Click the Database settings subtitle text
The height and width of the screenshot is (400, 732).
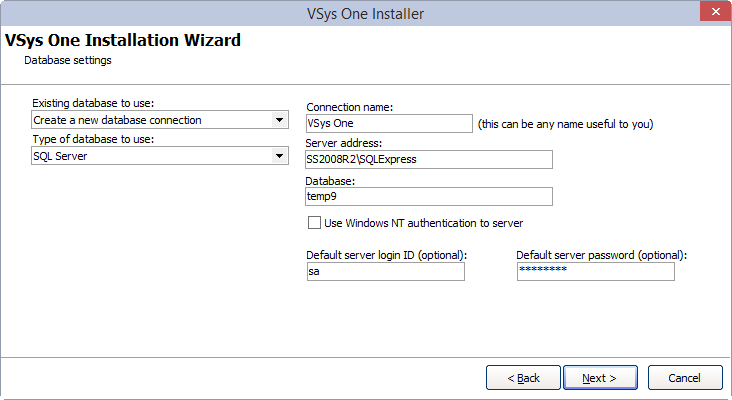(68, 60)
